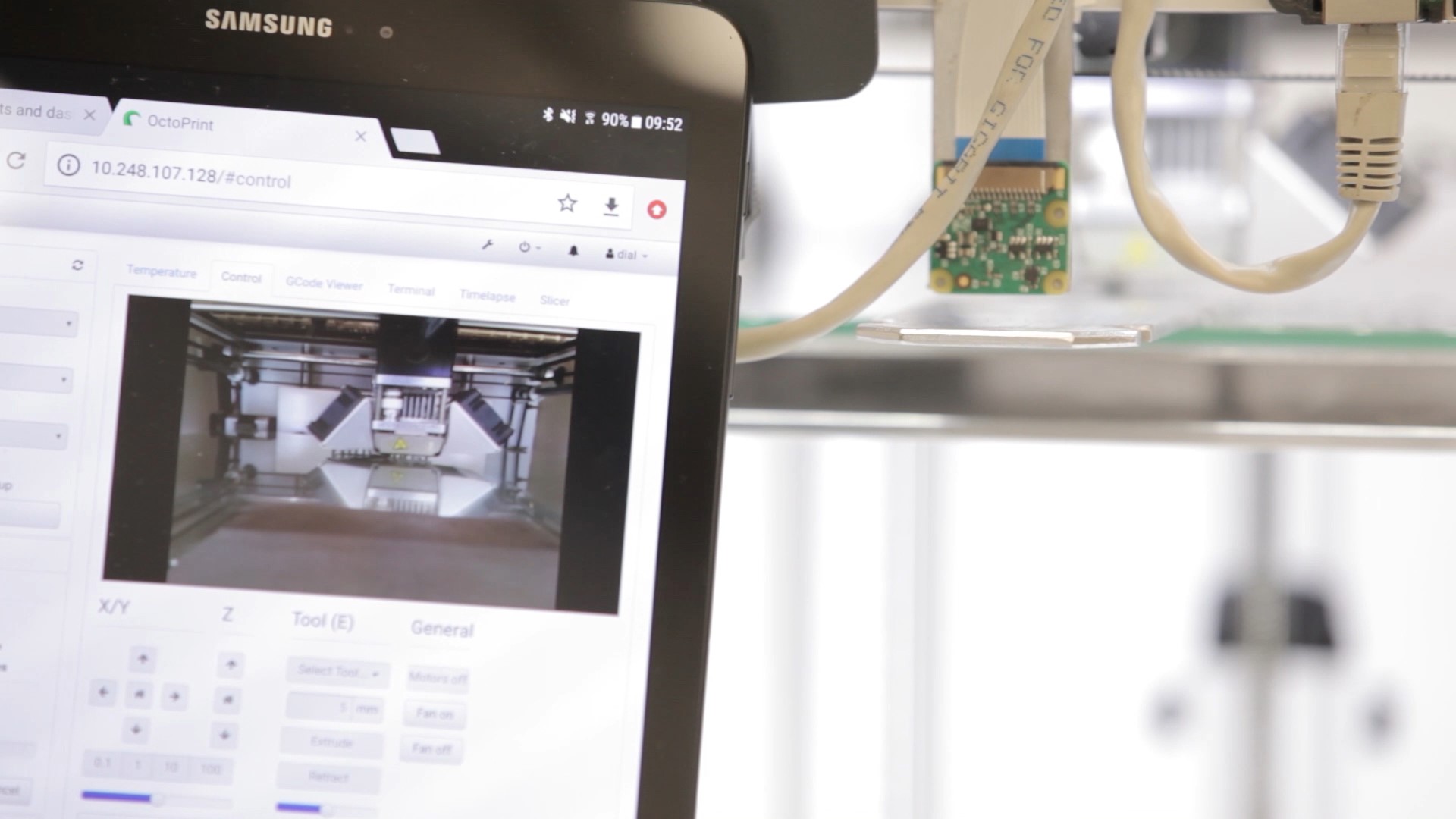Click the OctoPrint refresh icon
Viewport: 1456px width, 819px height.
coord(78,265)
